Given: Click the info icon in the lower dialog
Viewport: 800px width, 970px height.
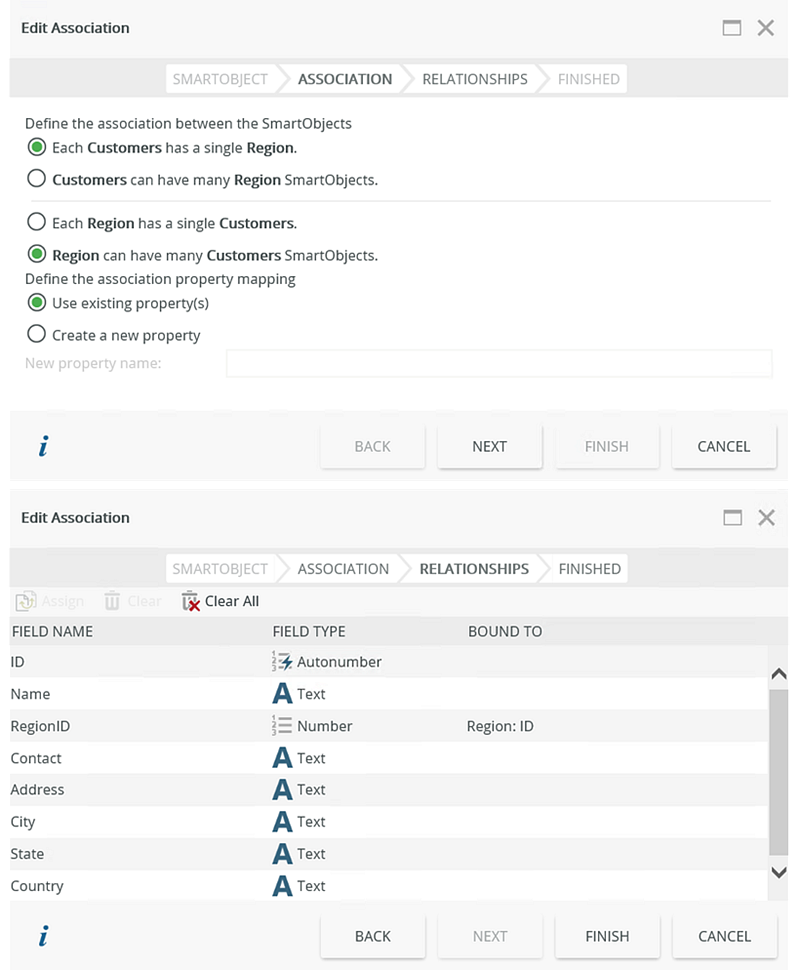Looking at the screenshot, I should [x=43, y=936].
